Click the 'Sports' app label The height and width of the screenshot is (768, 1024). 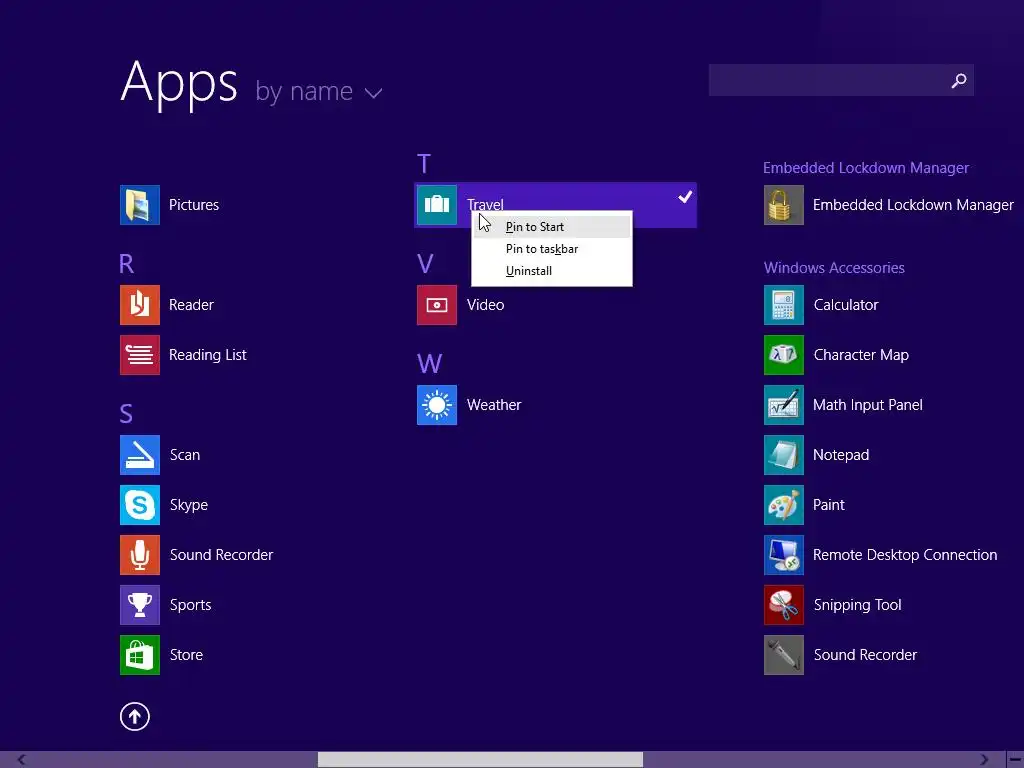click(x=191, y=605)
